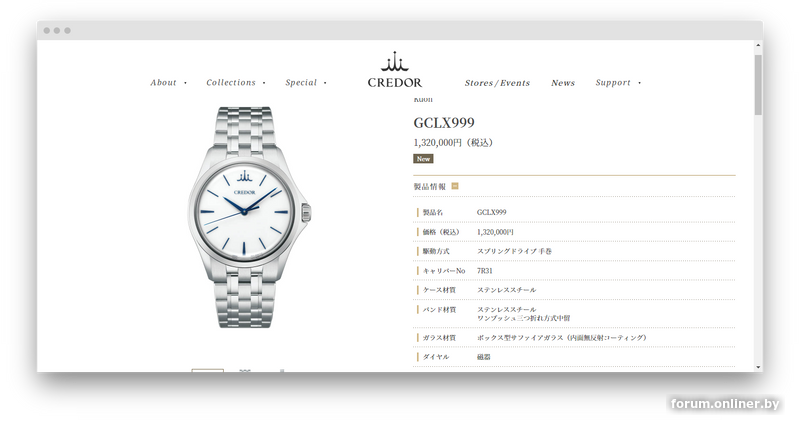Collapse the 製品情報 section toggle icon
The width and height of the screenshot is (800, 425).
pos(455,186)
